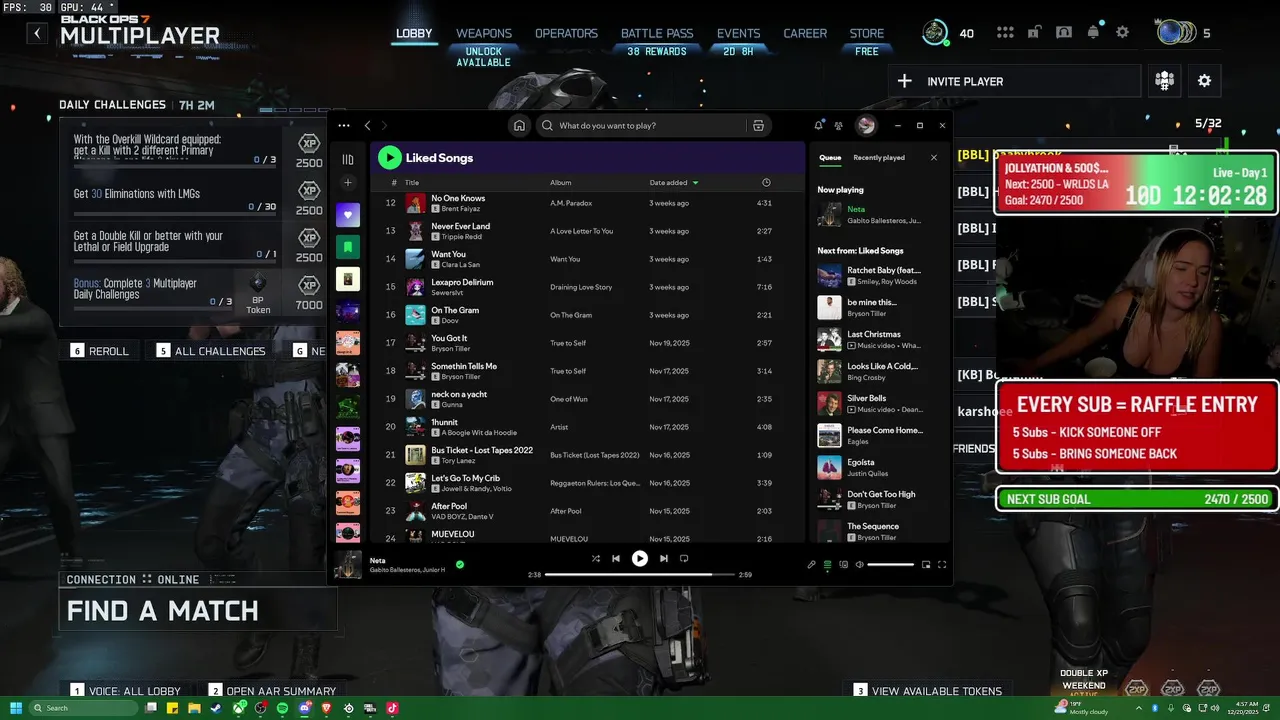Viewport: 1280px width, 720px height.
Task: Sort by Date added column header
Action: pyautogui.click(x=674, y=183)
